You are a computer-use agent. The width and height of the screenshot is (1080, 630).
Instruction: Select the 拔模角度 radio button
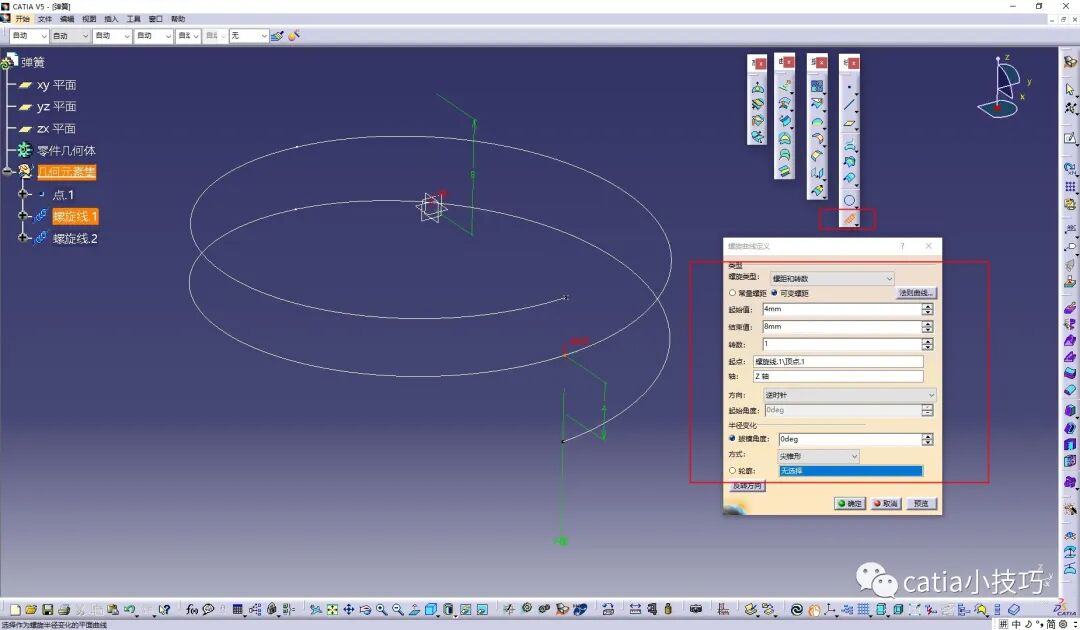point(732,438)
